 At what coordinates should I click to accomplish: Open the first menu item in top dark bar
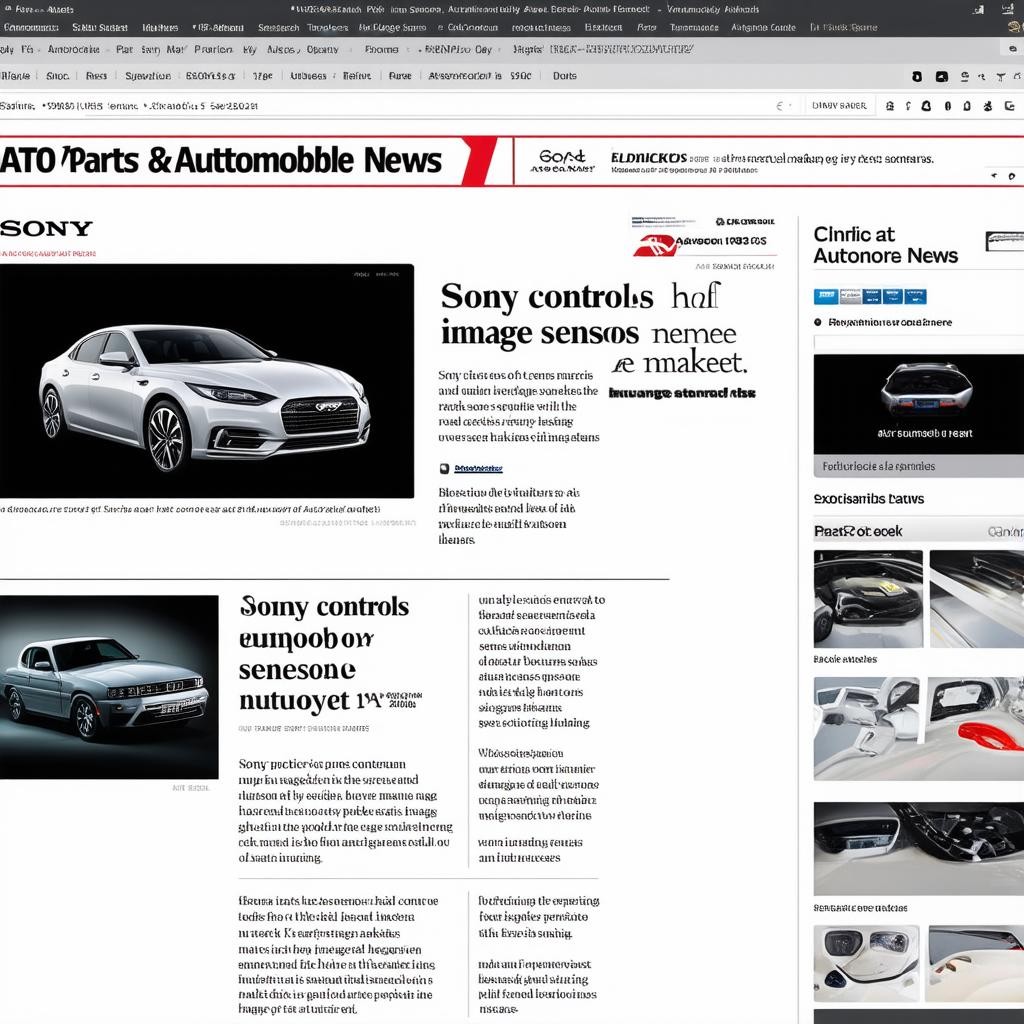click(x=30, y=28)
